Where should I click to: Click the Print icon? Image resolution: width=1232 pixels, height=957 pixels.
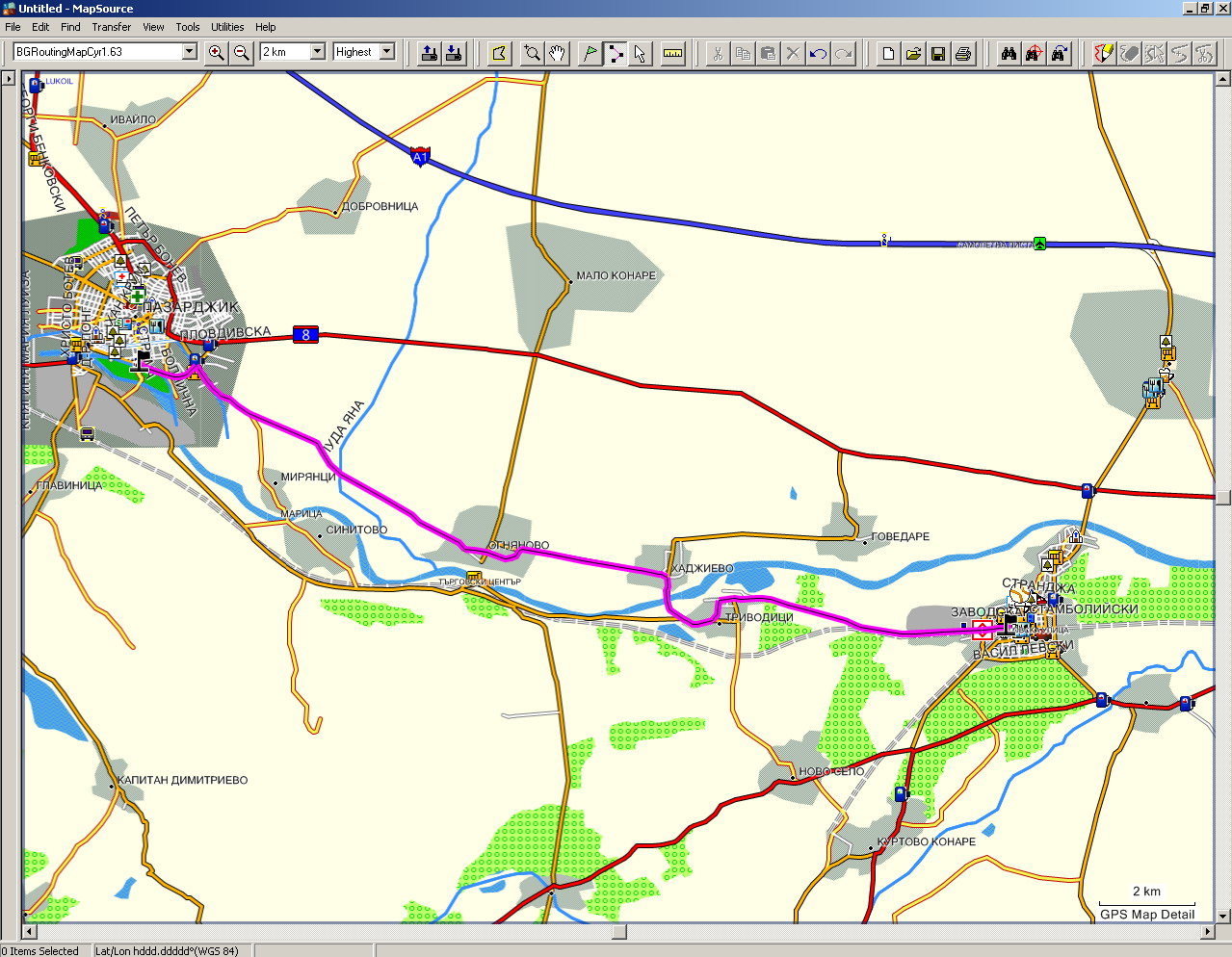[x=963, y=53]
